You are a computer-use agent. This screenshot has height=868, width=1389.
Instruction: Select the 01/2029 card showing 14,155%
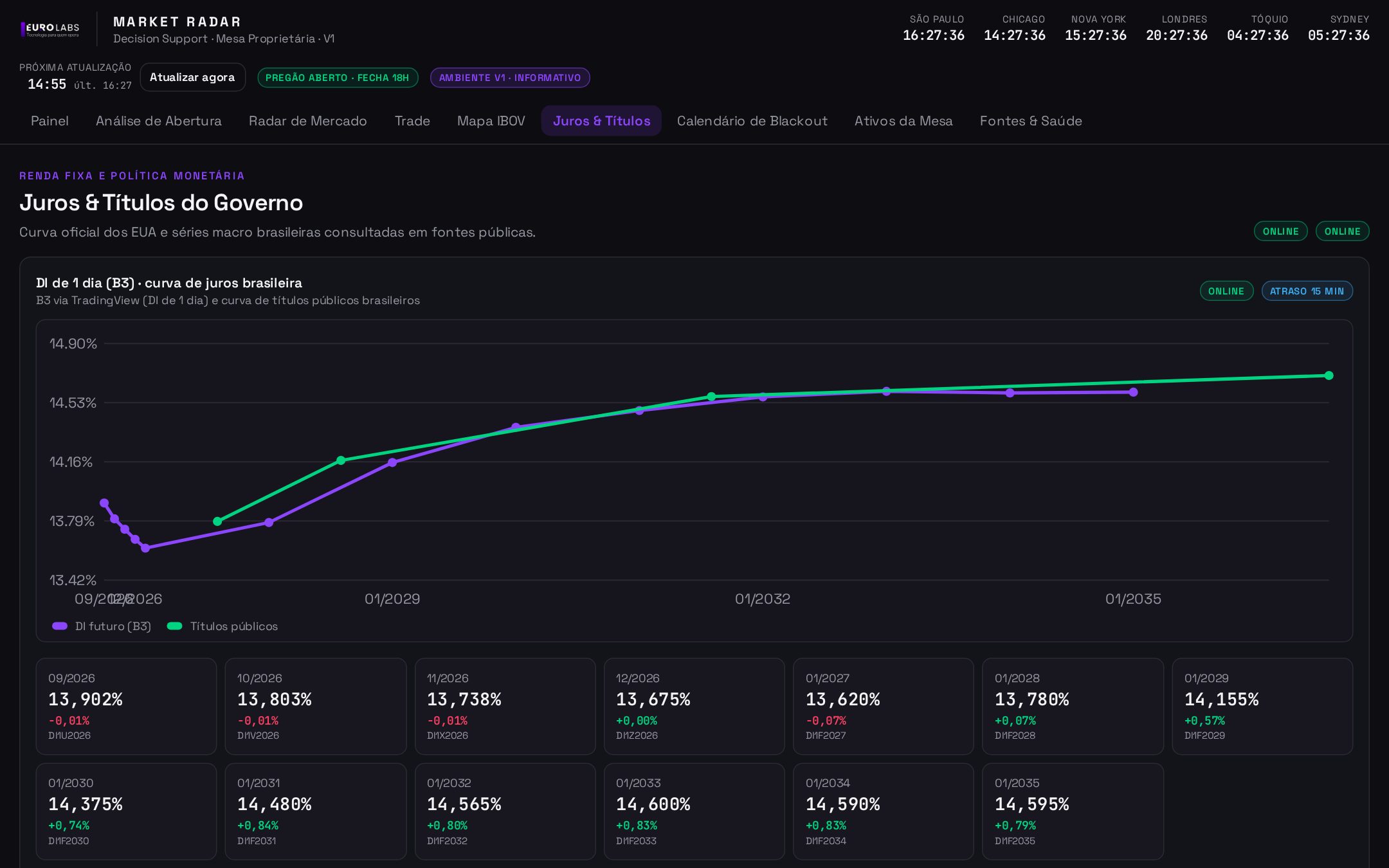coord(1262,706)
